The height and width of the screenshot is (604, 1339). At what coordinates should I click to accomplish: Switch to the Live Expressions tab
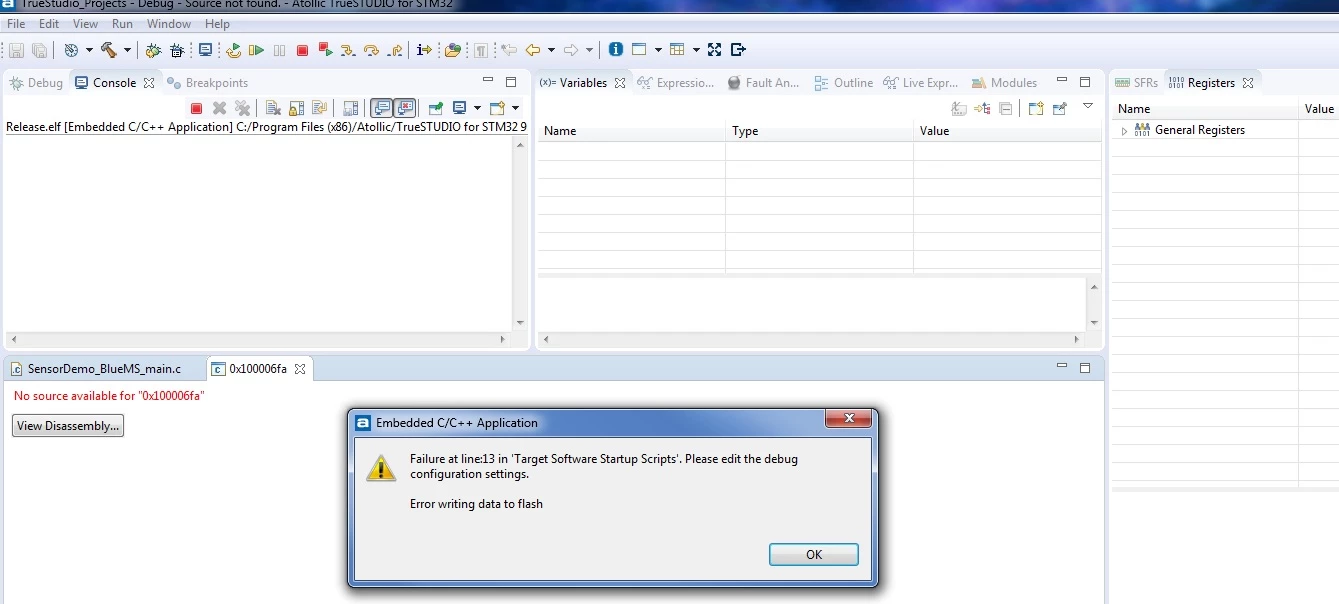[921, 83]
